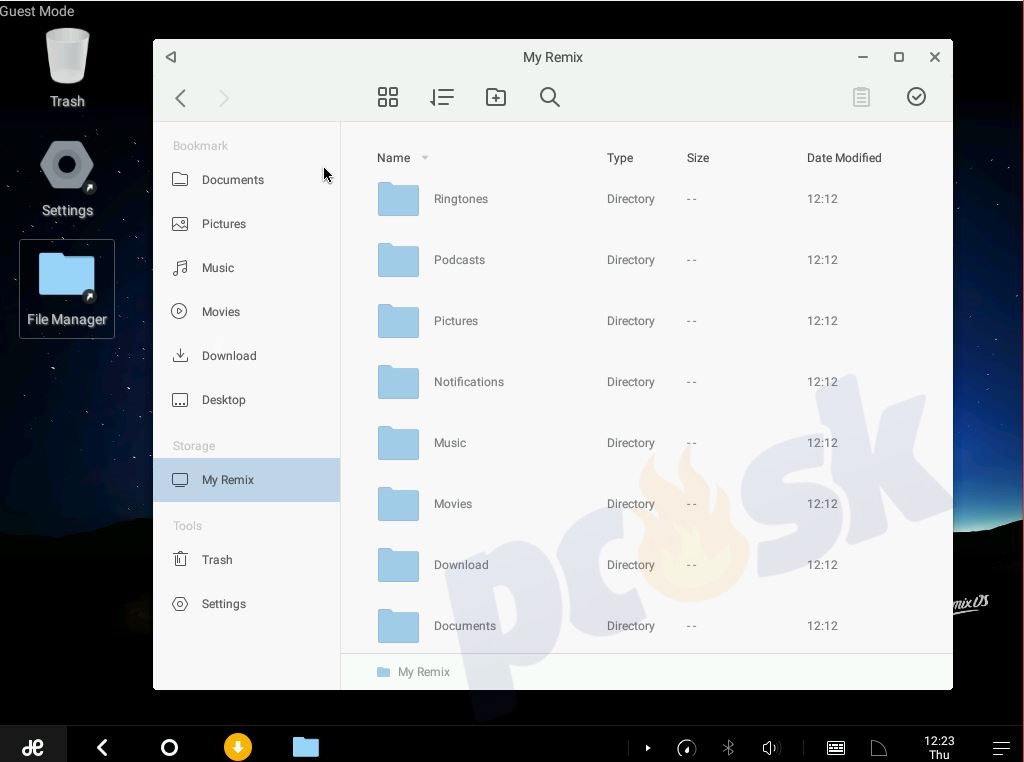This screenshot has height=762, width=1024.
Task: Create a new folder
Action: [496, 97]
